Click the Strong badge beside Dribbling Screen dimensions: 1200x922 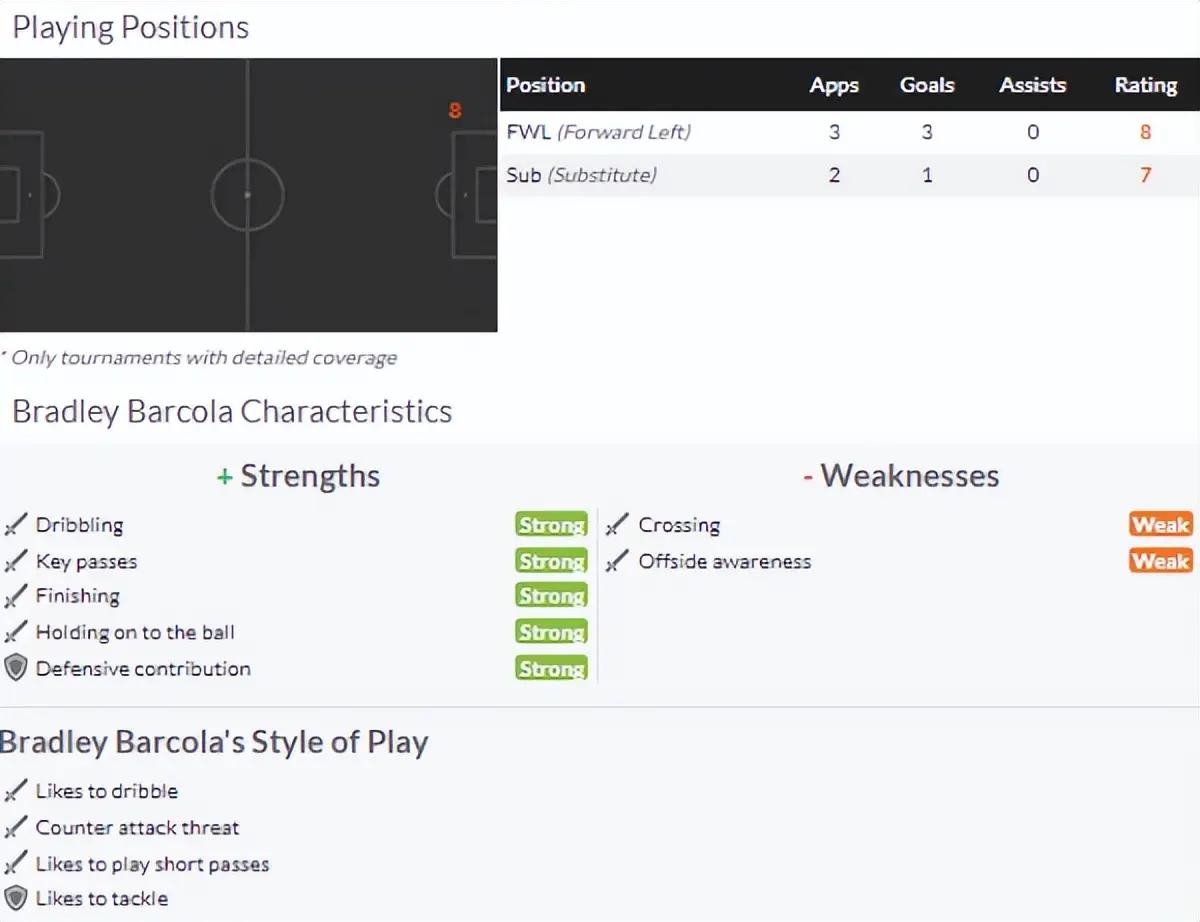click(x=551, y=525)
